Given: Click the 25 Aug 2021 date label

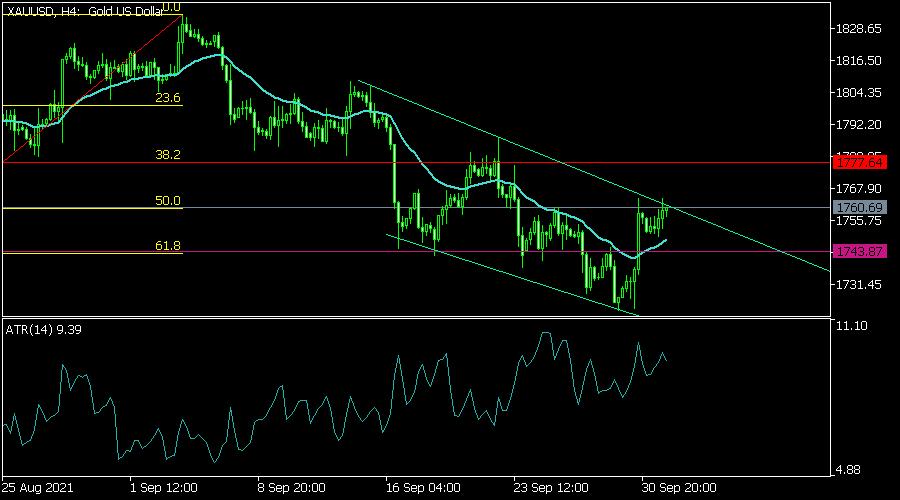Looking at the screenshot, I should (x=37, y=488).
